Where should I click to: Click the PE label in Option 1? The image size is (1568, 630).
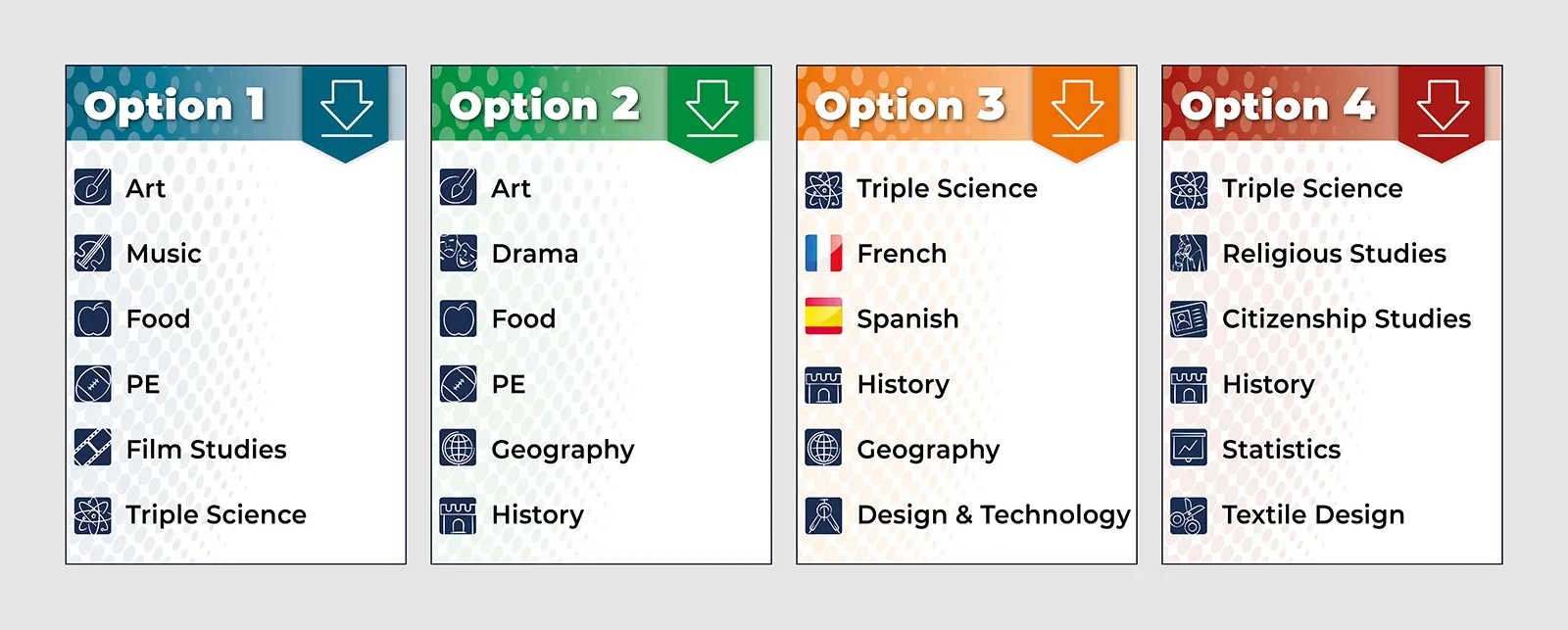[x=143, y=384]
